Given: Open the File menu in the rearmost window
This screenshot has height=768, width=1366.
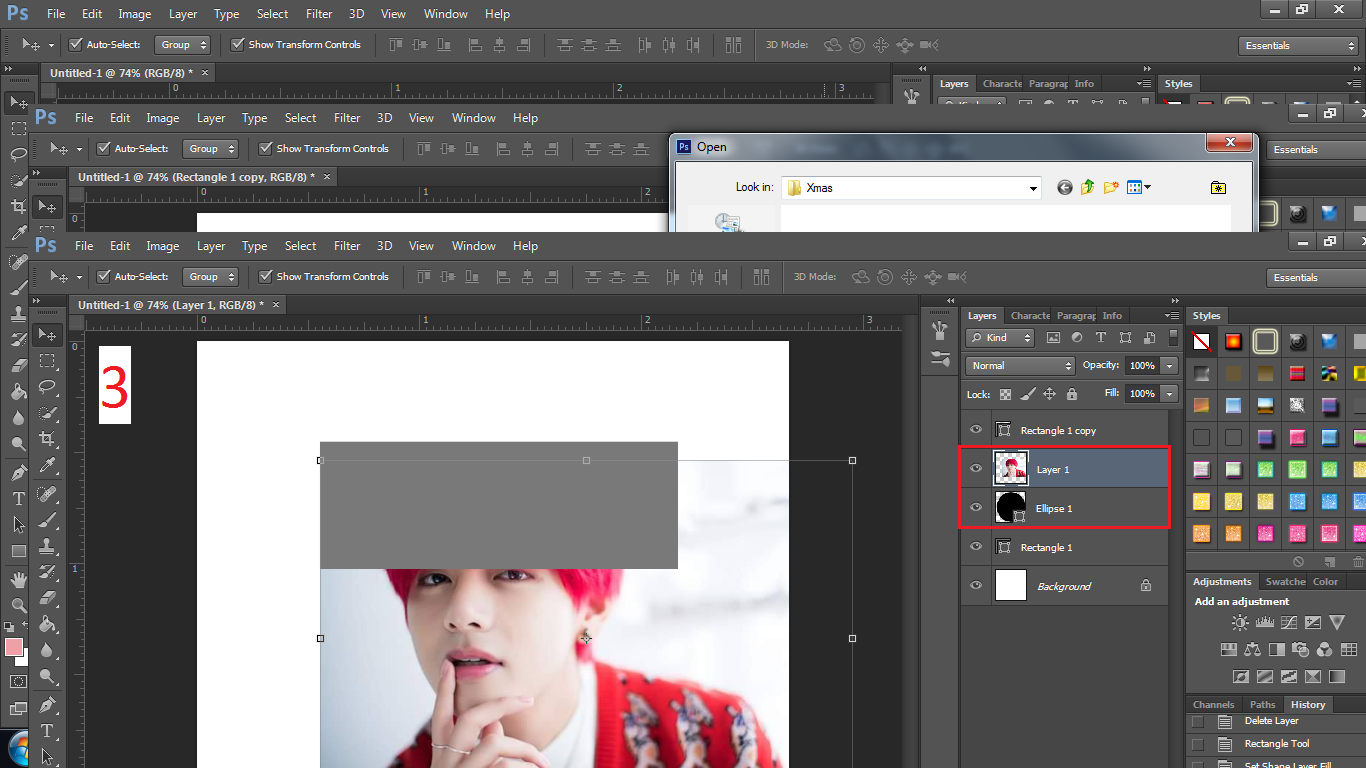Looking at the screenshot, I should 56,14.
